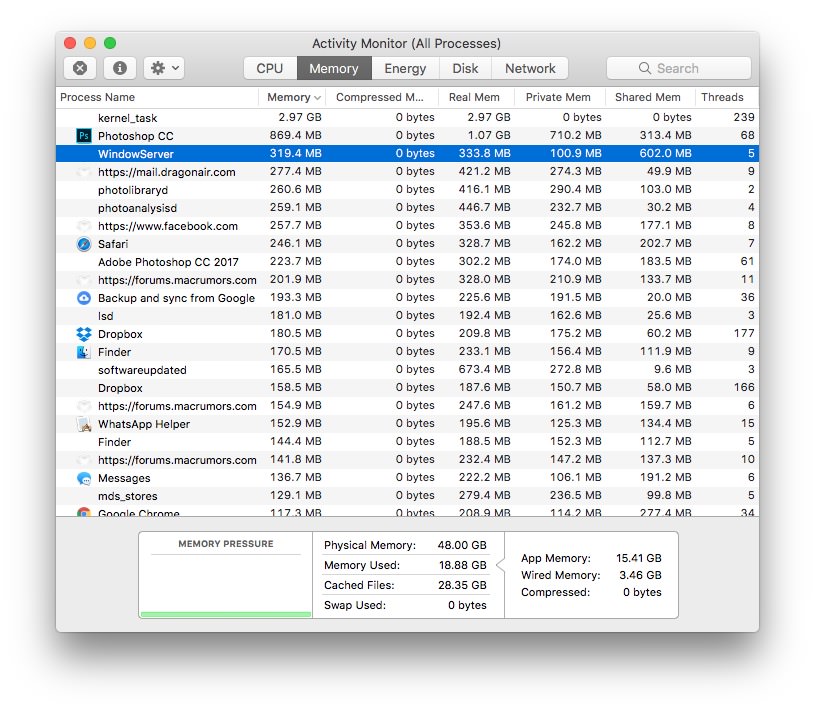Click the Photoshop CC app icon
The width and height of the screenshot is (815, 712).
tap(84, 136)
